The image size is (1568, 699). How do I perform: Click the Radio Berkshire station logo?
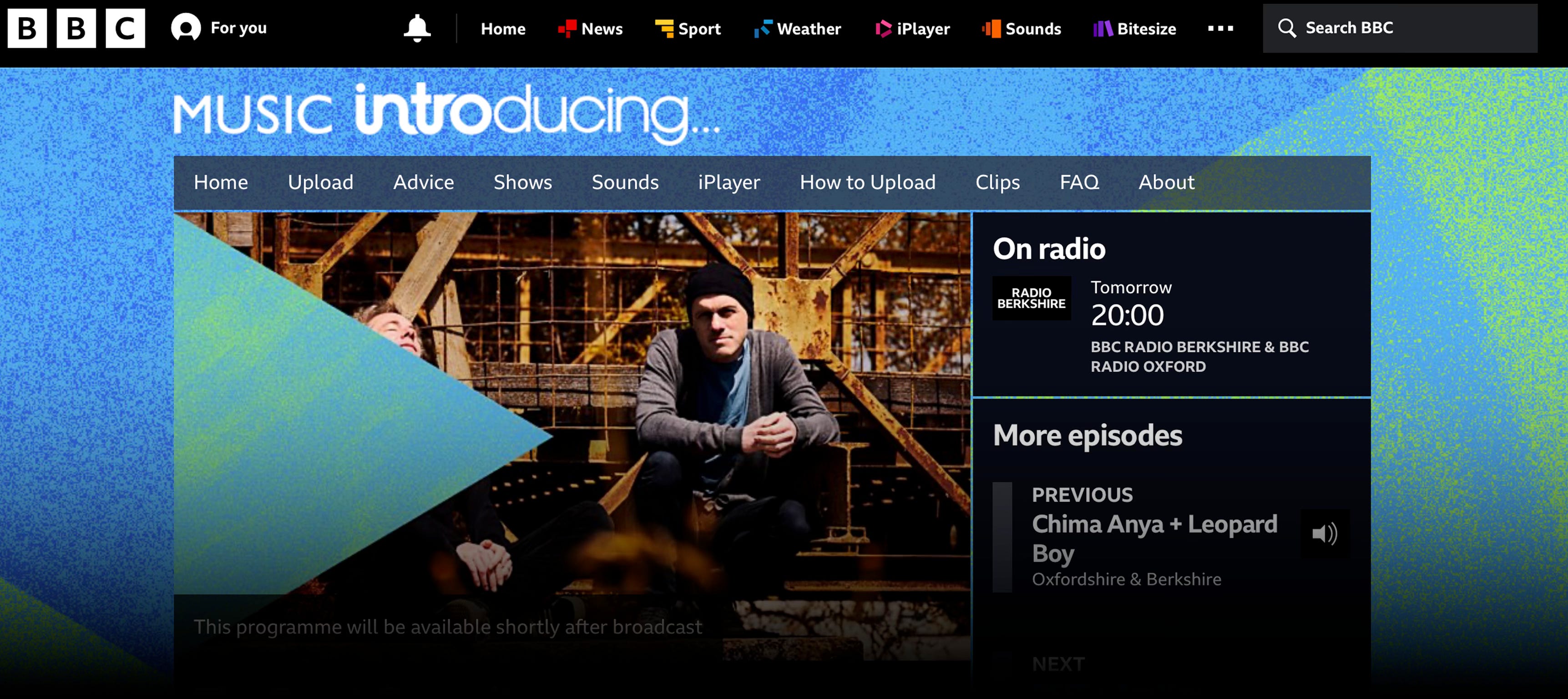pos(1031,299)
